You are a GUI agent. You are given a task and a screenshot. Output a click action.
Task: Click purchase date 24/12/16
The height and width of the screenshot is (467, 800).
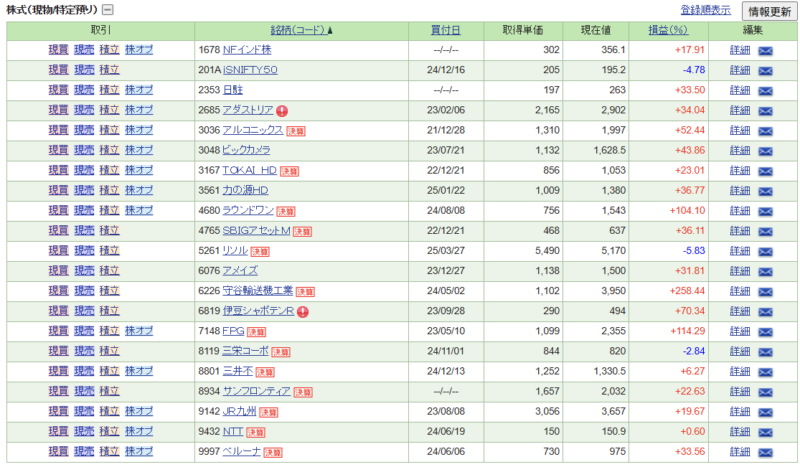pos(445,69)
